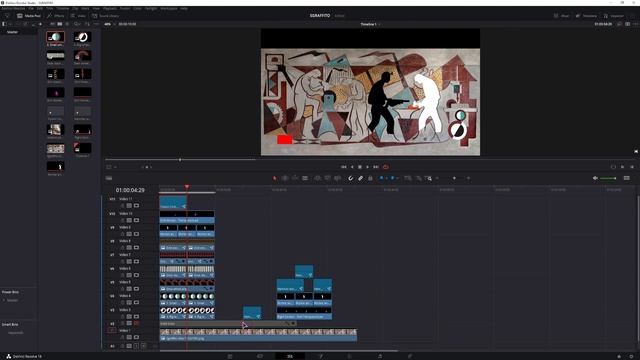Toggle timeline Snapping magnet icon
This screenshot has width=640, height=360.
(x=351, y=178)
